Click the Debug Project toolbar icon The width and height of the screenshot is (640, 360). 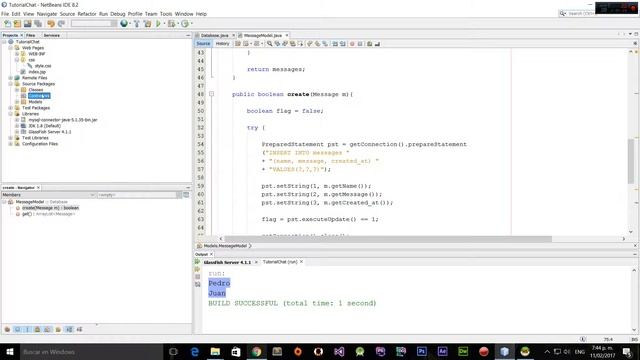(x=171, y=24)
